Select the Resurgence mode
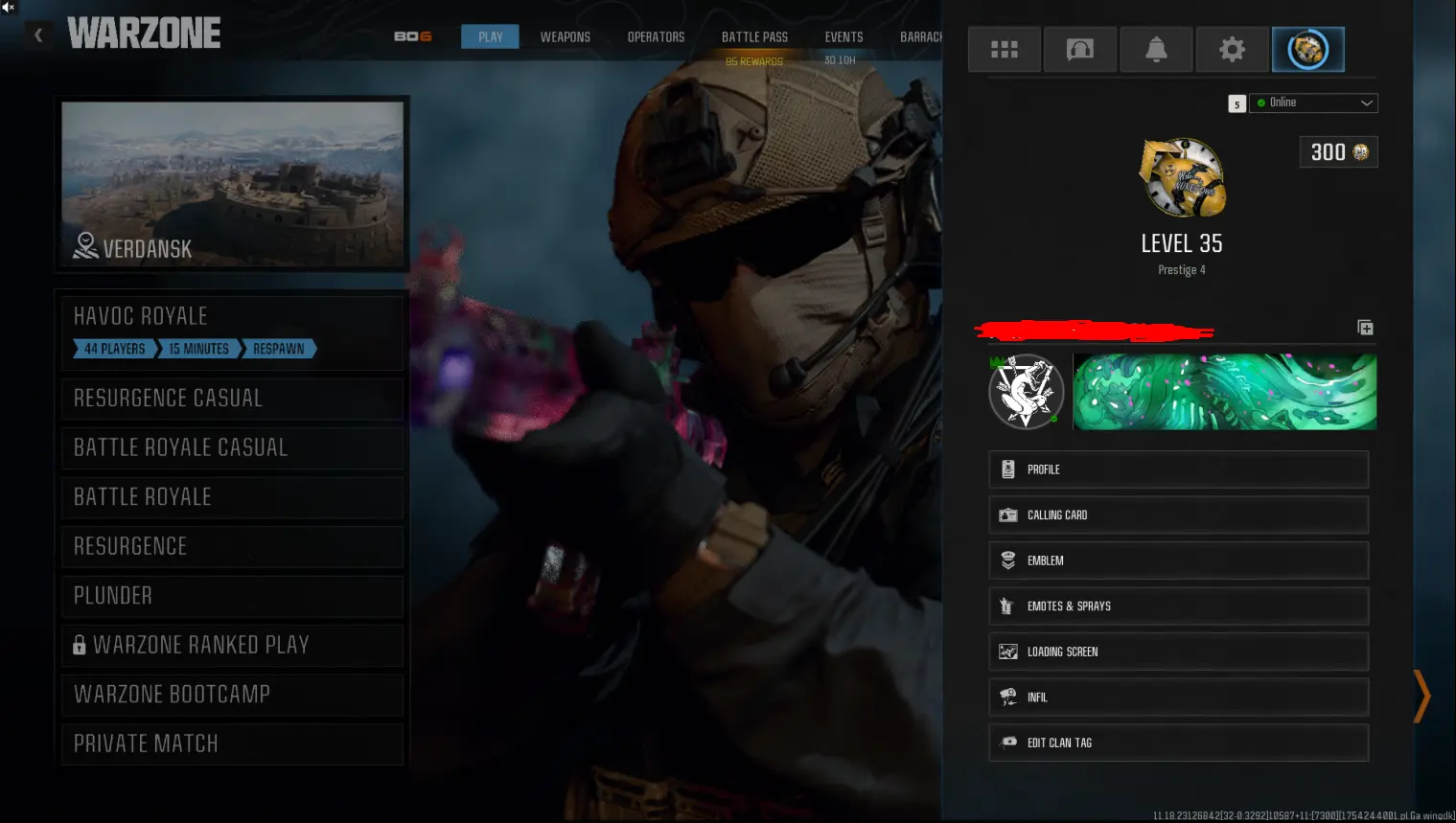The width and height of the screenshot is (1456, 823). 232,546
